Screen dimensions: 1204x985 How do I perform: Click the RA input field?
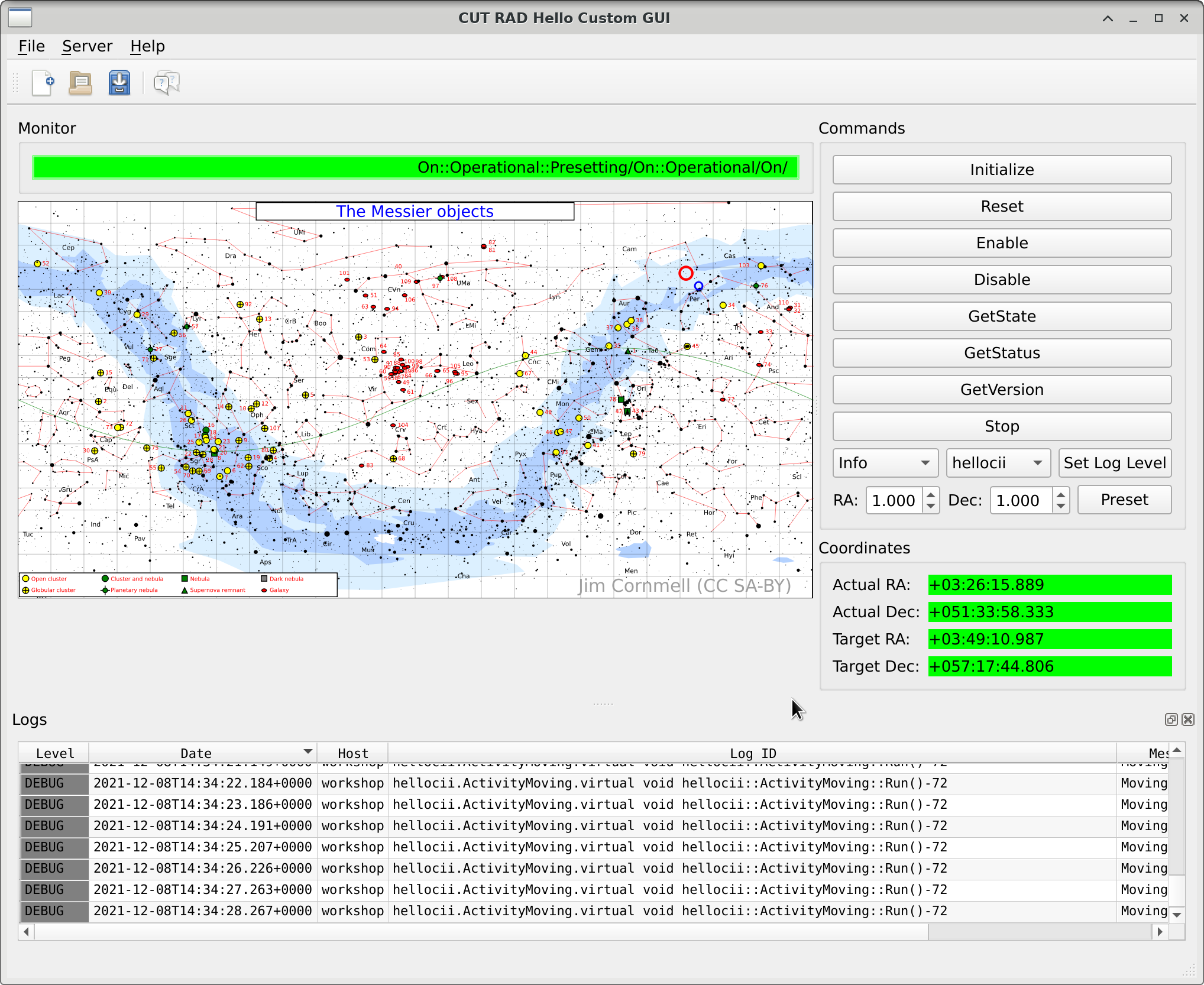894,501
